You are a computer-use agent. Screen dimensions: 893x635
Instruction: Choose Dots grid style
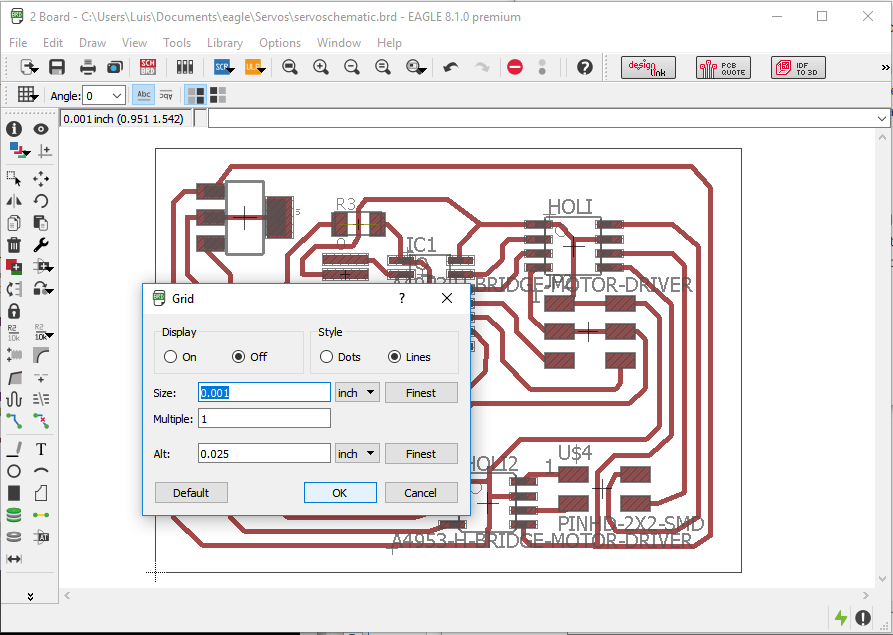point(340,357)
